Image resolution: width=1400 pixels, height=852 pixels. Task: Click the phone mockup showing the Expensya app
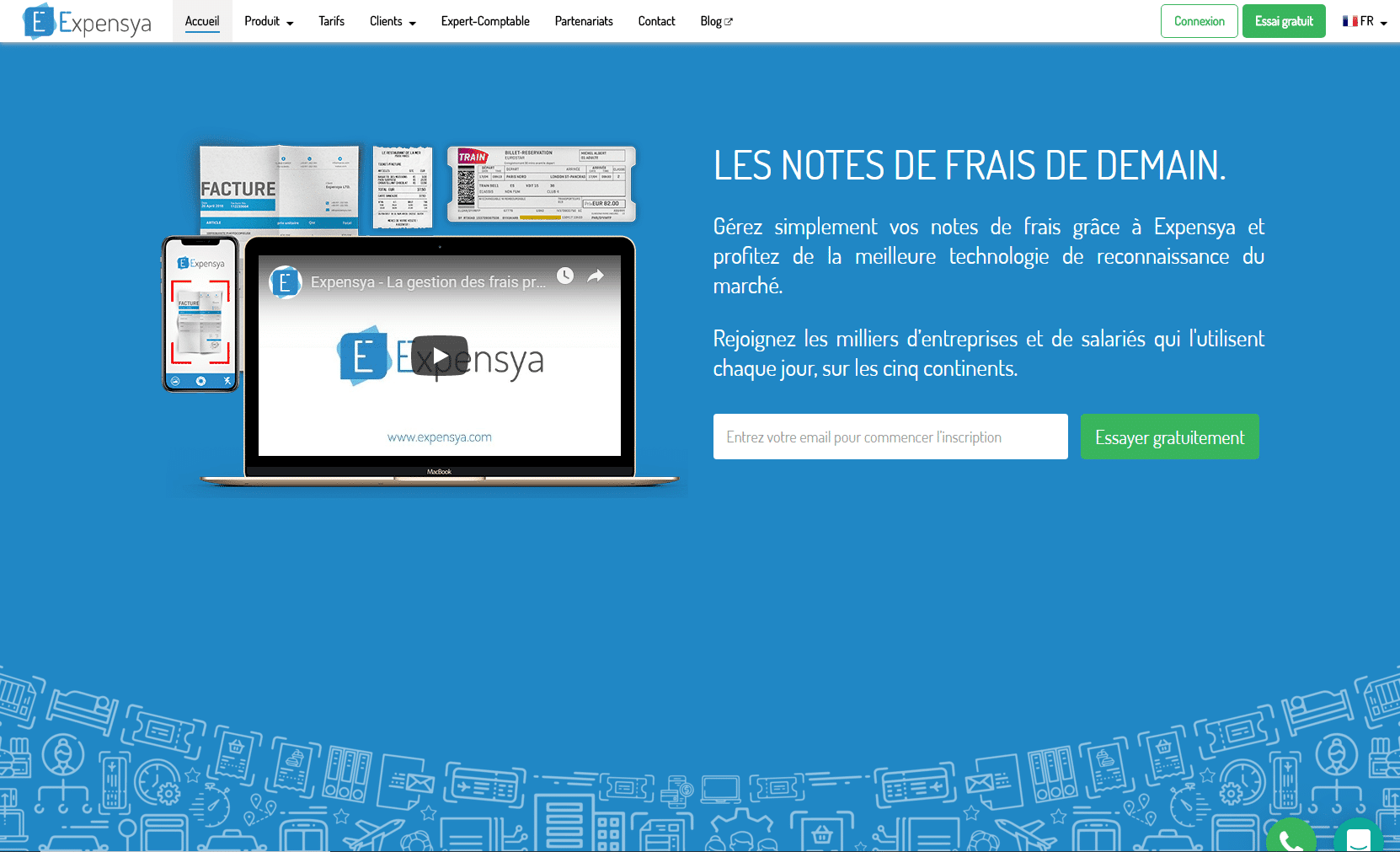tap(200, 313)
